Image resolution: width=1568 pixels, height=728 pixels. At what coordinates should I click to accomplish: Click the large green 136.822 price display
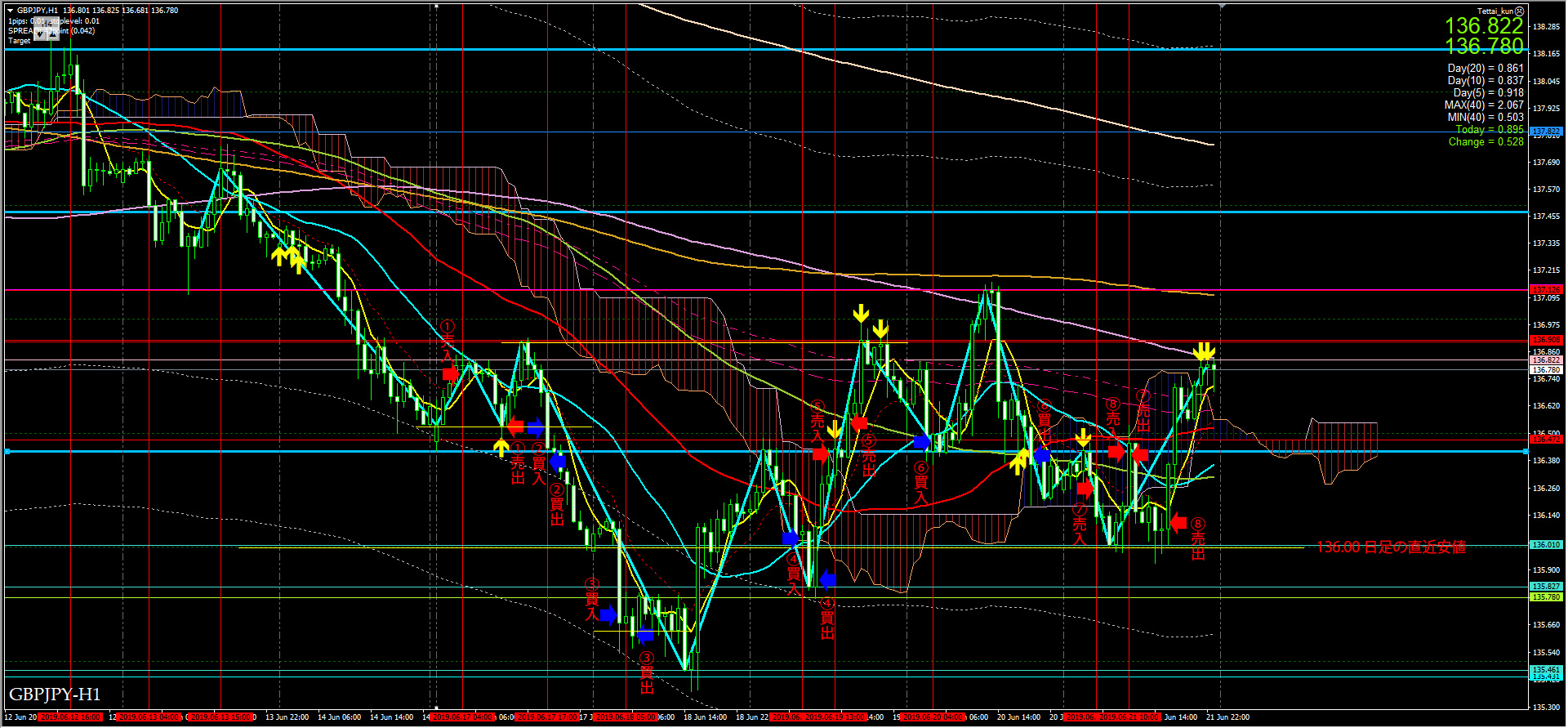click(1485, 26)
